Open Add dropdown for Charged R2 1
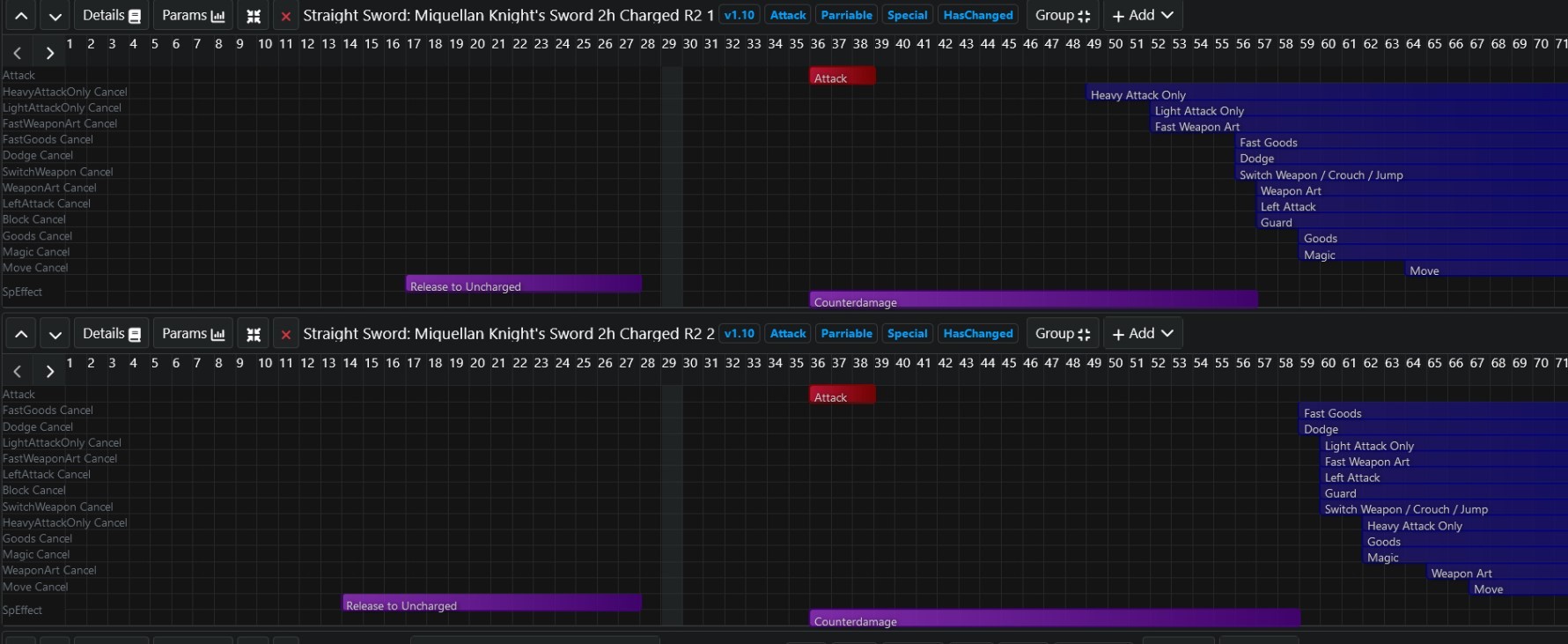The width and height of the screenshot is (1568, 644). click(x=1143, y=16)
